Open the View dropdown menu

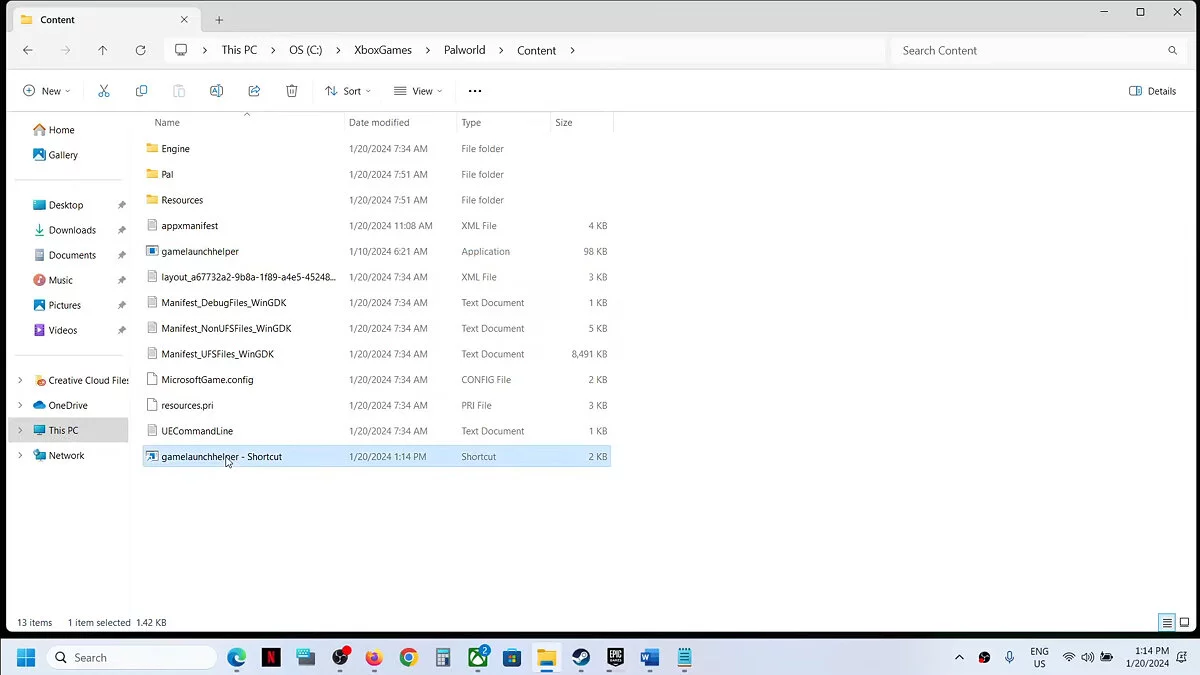pyautogui.click(x=418, y=91)
